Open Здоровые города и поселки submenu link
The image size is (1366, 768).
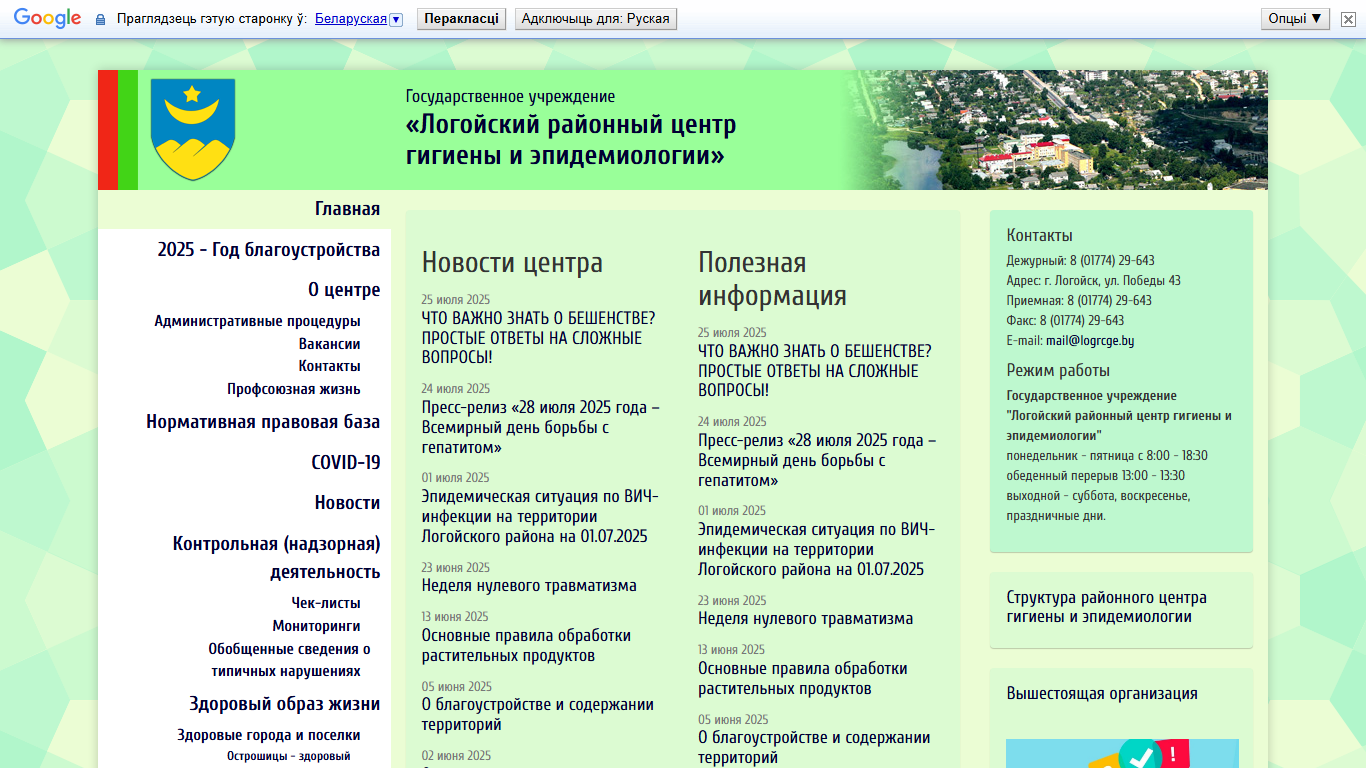tap(269, 735)
